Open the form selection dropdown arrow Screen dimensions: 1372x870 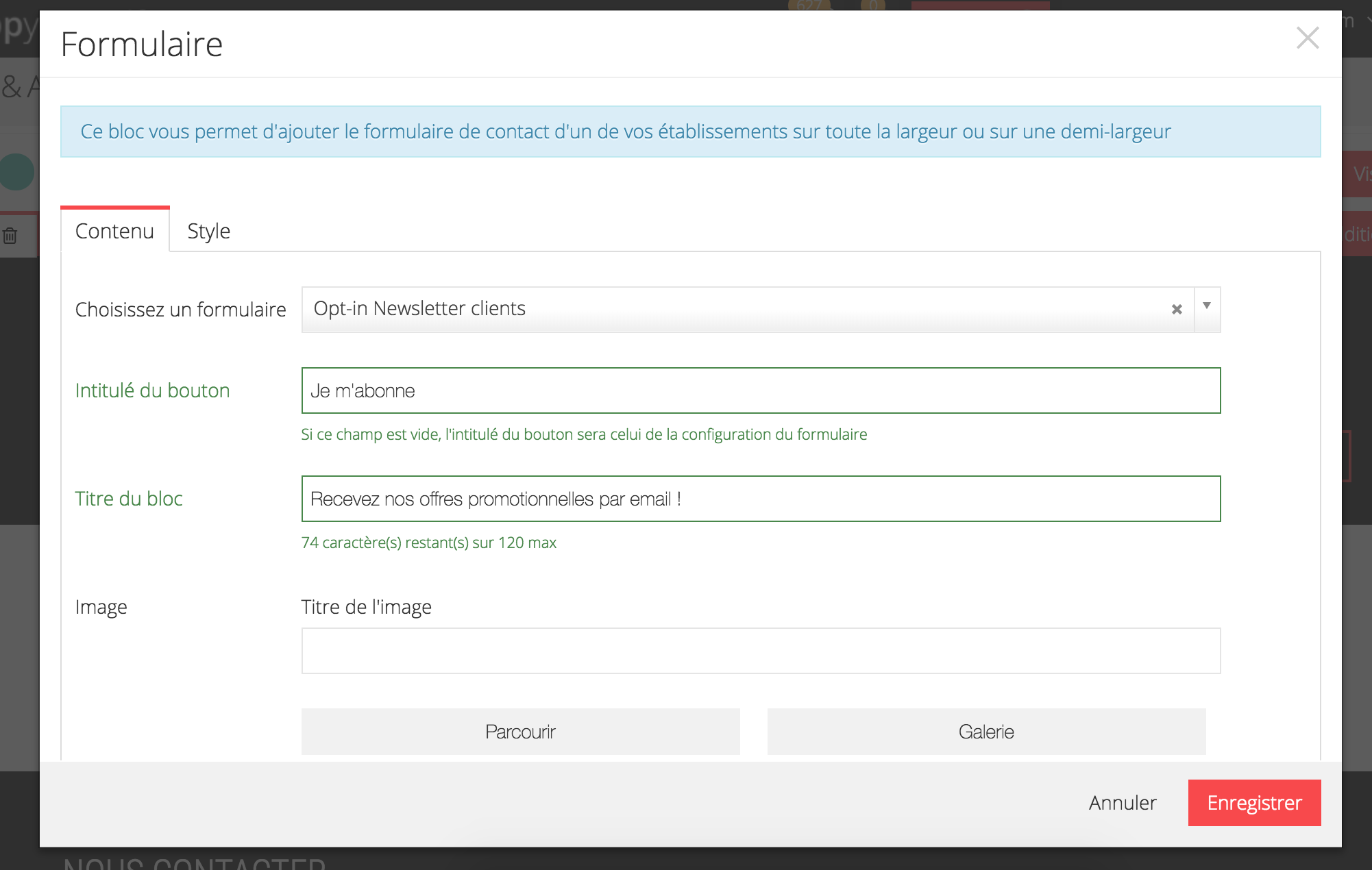click(x=1207, y=306)
